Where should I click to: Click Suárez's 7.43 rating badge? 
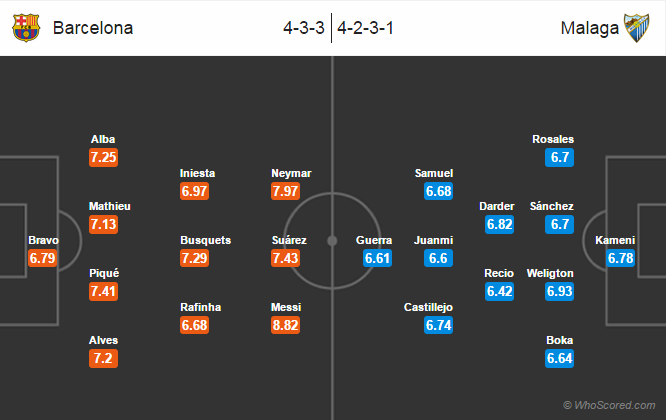285,258
